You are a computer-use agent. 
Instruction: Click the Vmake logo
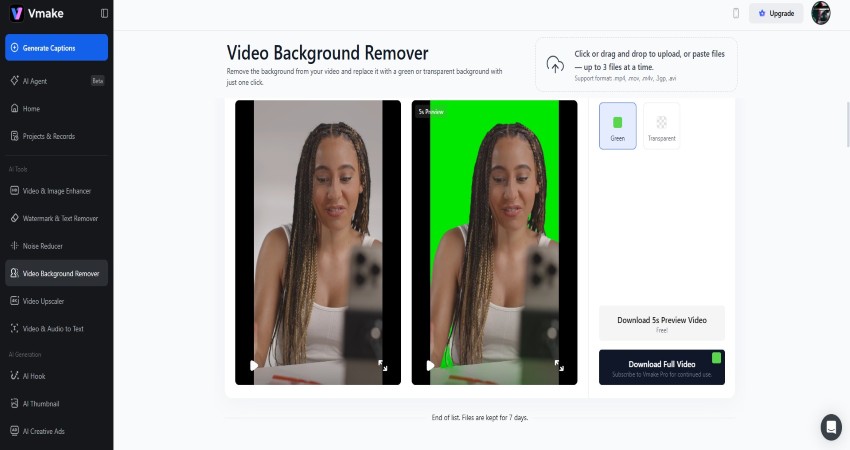tap(30, 13)
